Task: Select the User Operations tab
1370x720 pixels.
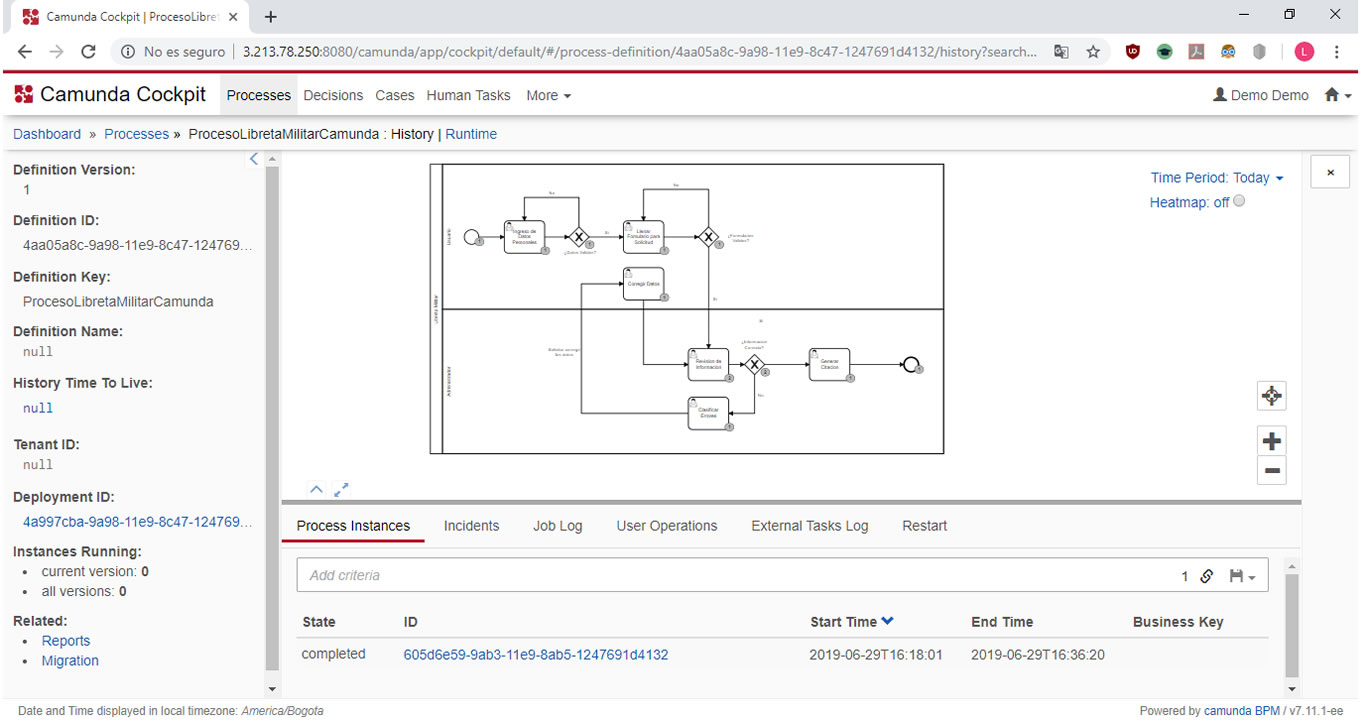Action: [667, 526]
